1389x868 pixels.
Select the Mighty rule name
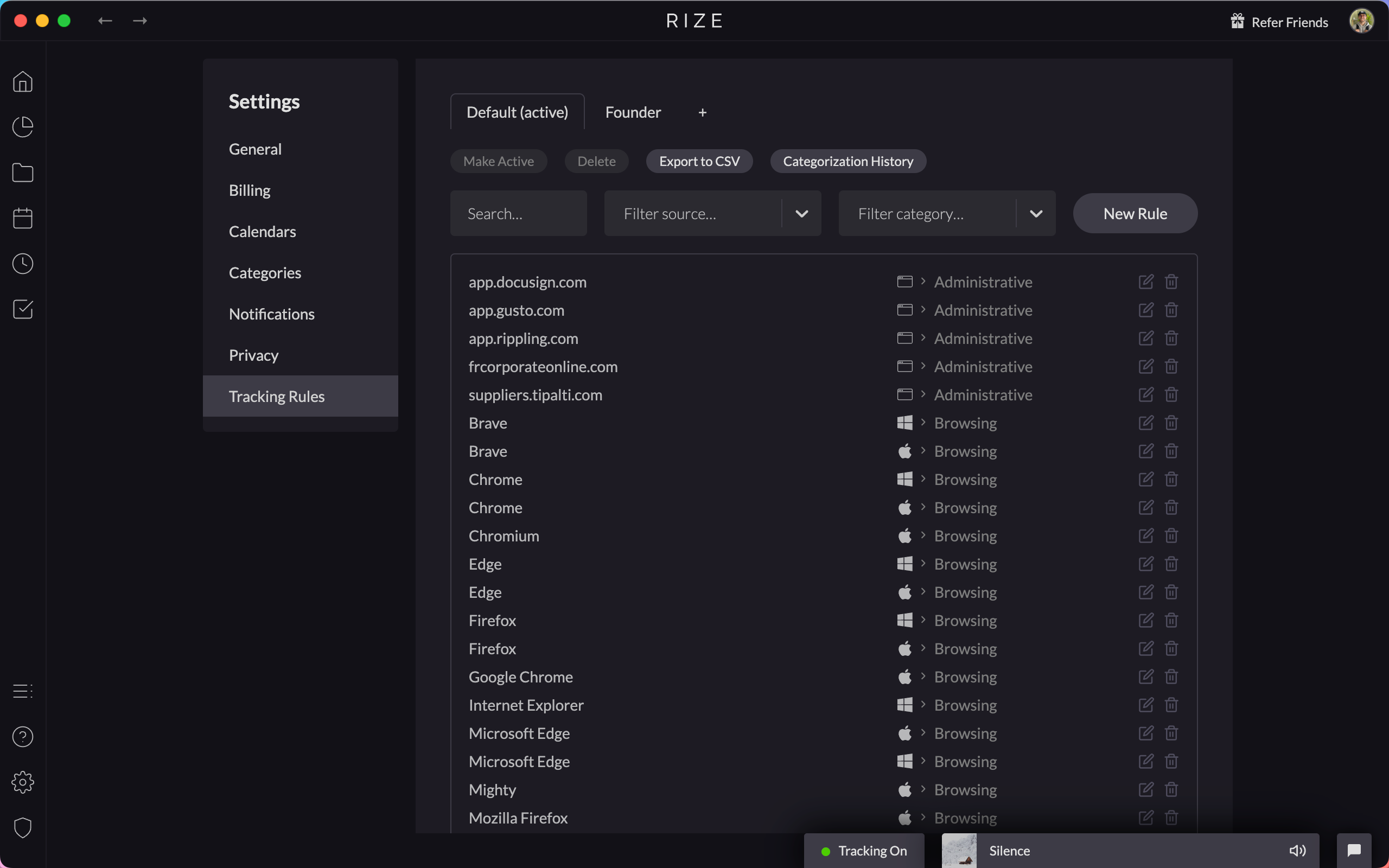(492, 789)
